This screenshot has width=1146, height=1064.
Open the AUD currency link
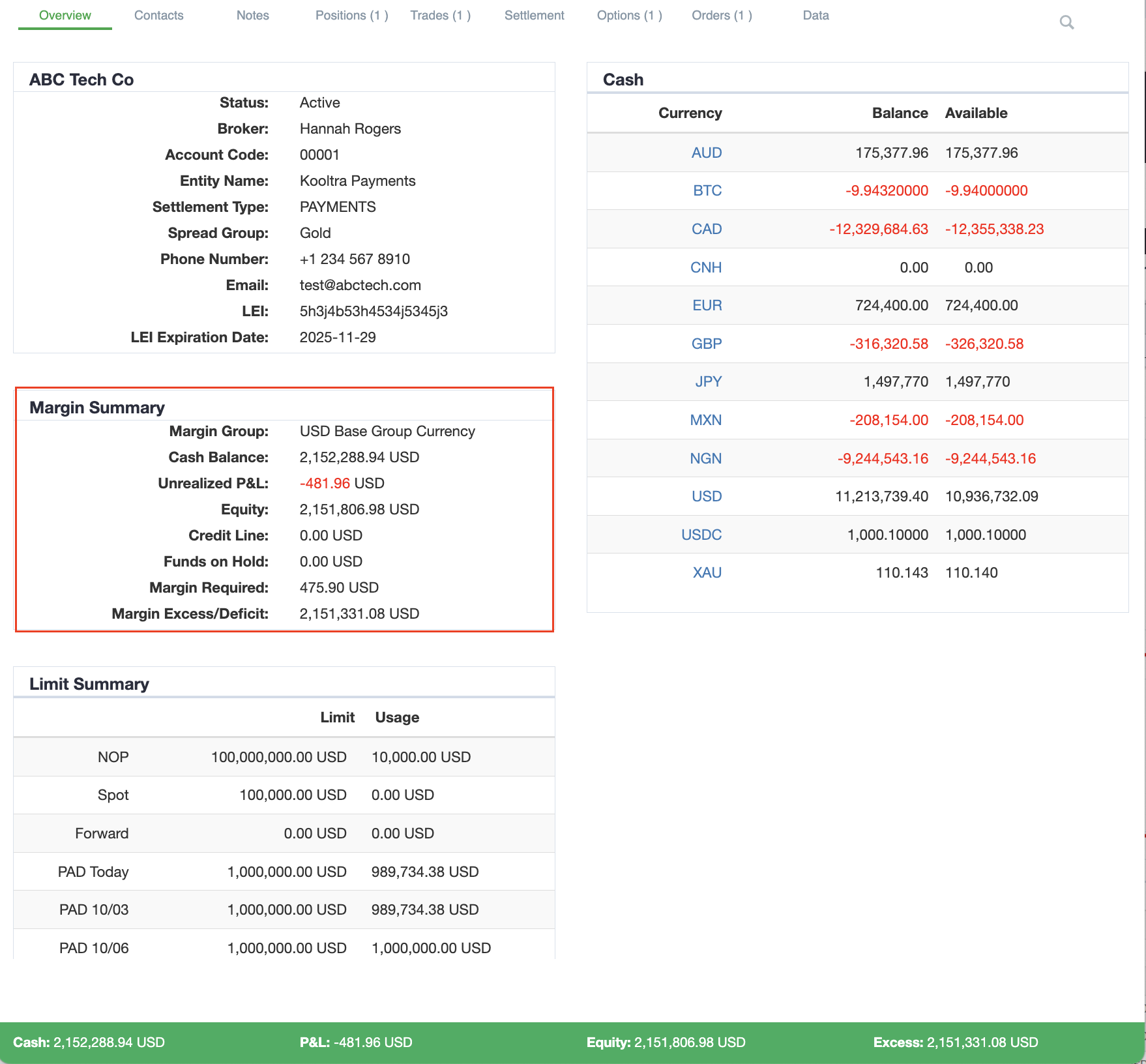click(x=706, y=153)
